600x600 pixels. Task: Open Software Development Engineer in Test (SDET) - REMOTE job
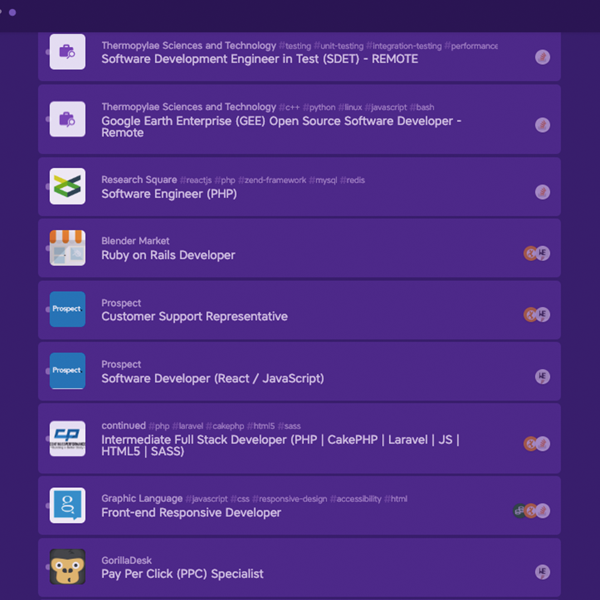(259, 59)
